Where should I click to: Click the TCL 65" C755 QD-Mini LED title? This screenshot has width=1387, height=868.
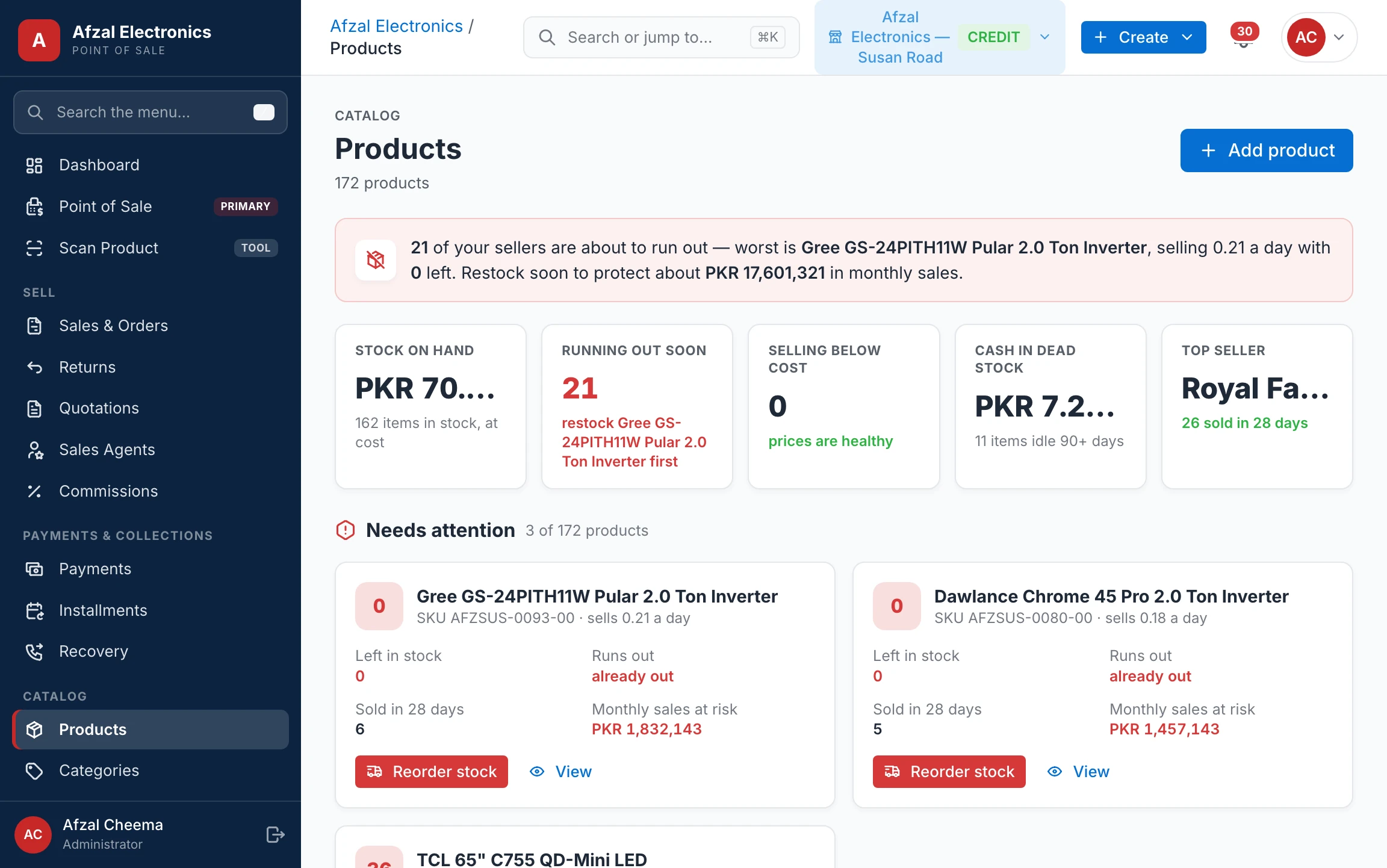point(532,859)
